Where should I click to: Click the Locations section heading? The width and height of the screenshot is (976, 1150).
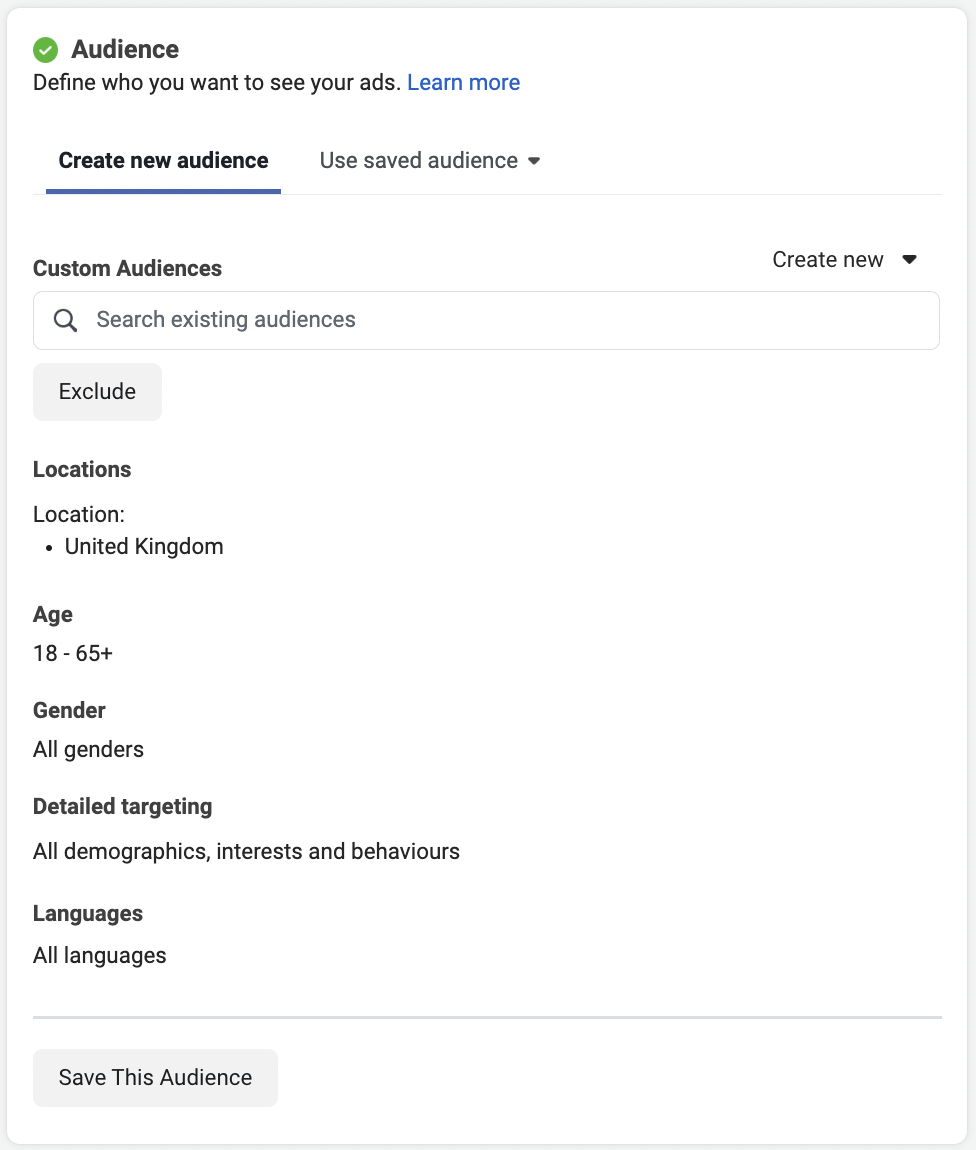click(81, 469)
